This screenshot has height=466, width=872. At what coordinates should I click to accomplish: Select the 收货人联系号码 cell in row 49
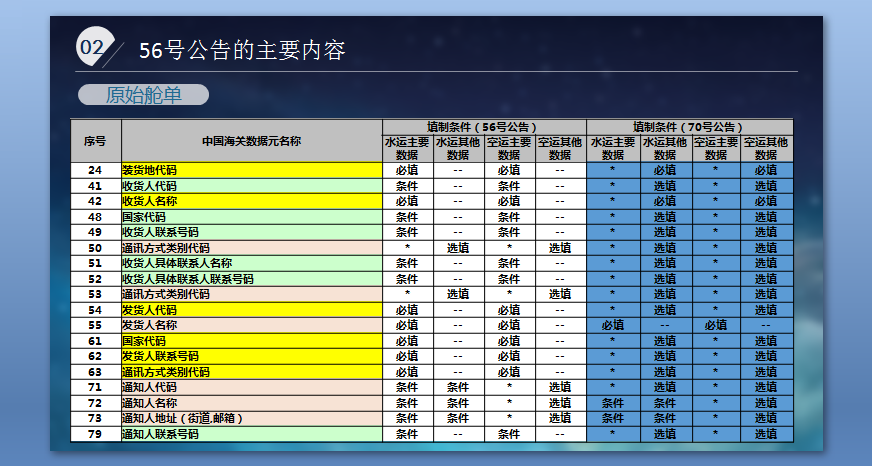point(251,232)
